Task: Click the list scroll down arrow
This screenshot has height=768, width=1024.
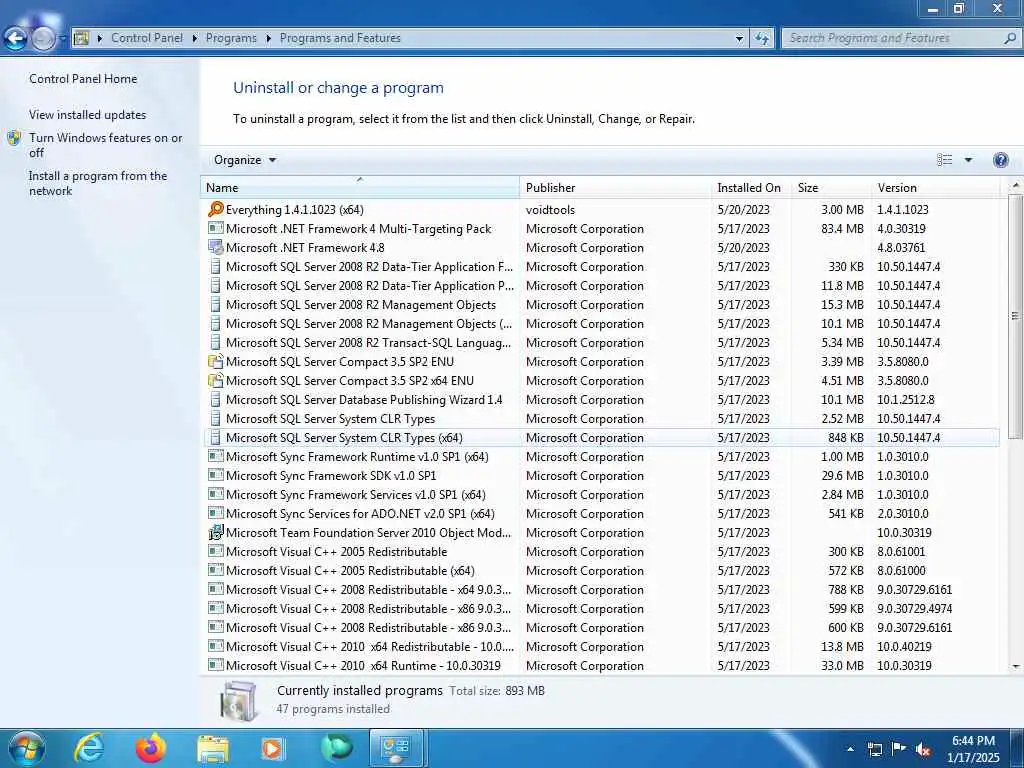Action: (1016, 666)
